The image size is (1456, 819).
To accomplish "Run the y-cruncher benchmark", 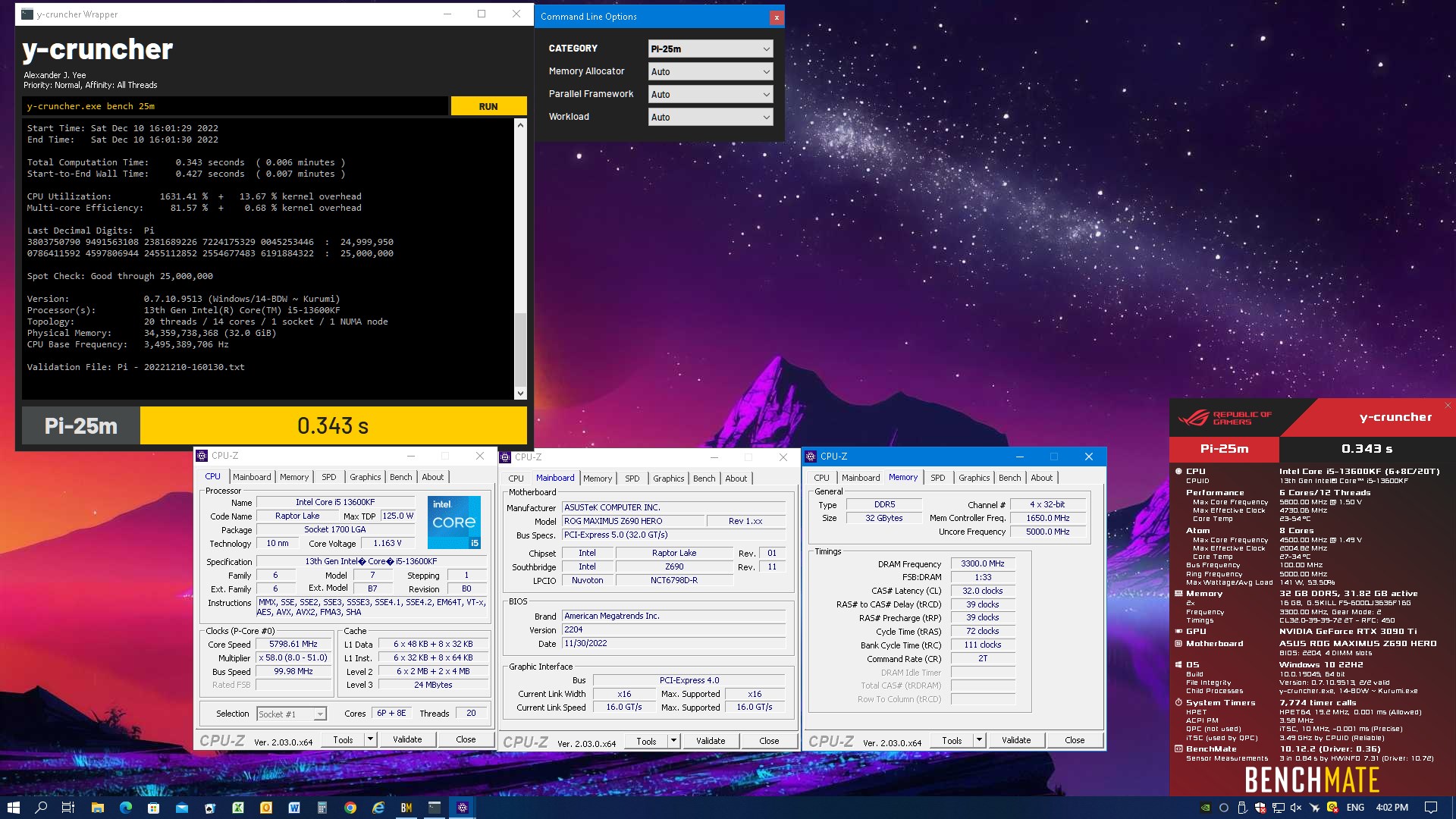I will (x=488, y=106).
